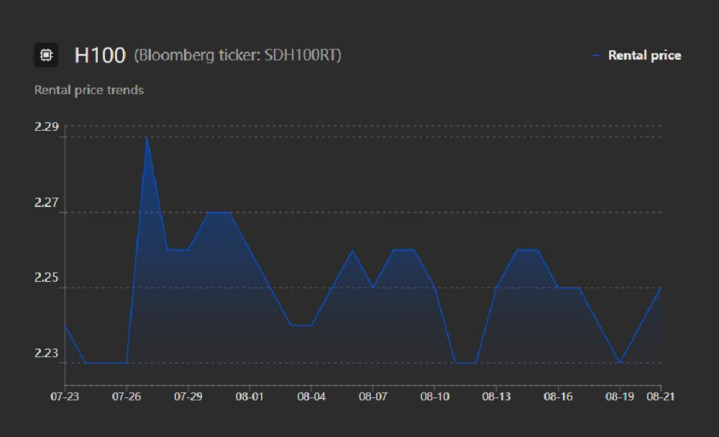Select the 08-01 x-axis date label
The width and height of the screenshot is (719, 437).
[249, 397]
